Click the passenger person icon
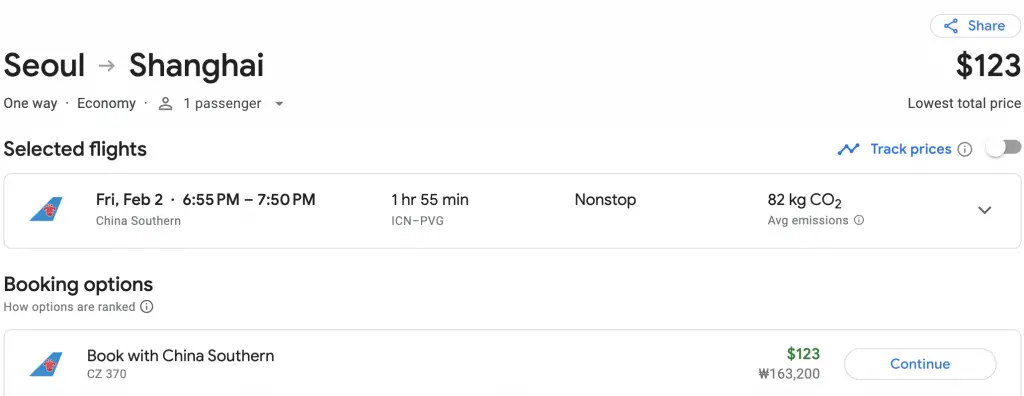Viewport: 1024px width, 396px height. 166,104
